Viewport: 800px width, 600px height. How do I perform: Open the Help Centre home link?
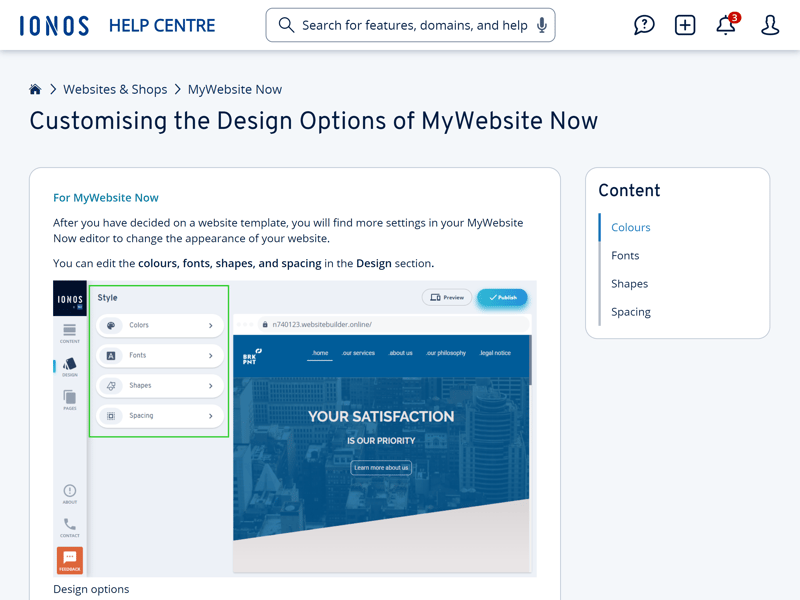click(162, 26)
